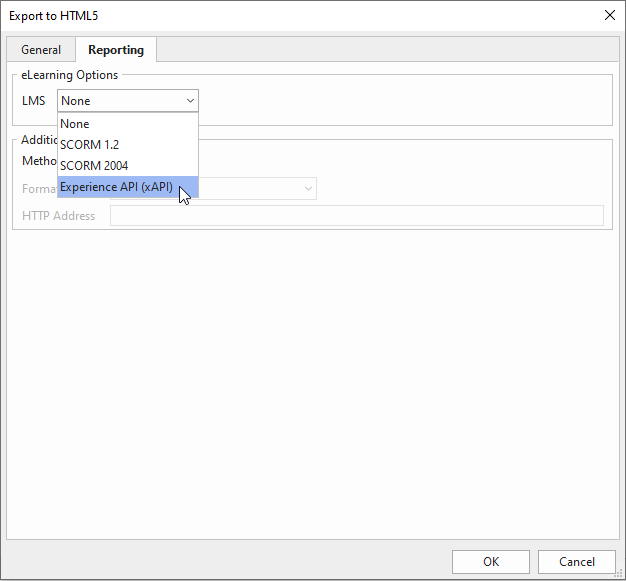Click the greyed-out Format label
Viewport: 626px width, 581px height.
[38, 188]
